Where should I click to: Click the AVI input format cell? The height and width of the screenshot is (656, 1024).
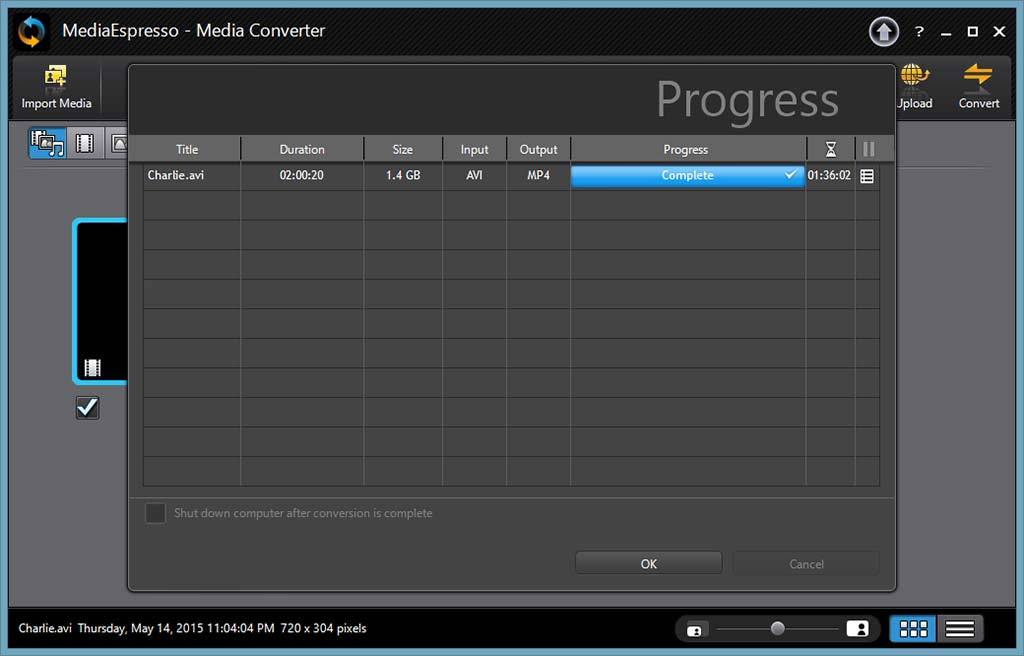tap(474, 175)
